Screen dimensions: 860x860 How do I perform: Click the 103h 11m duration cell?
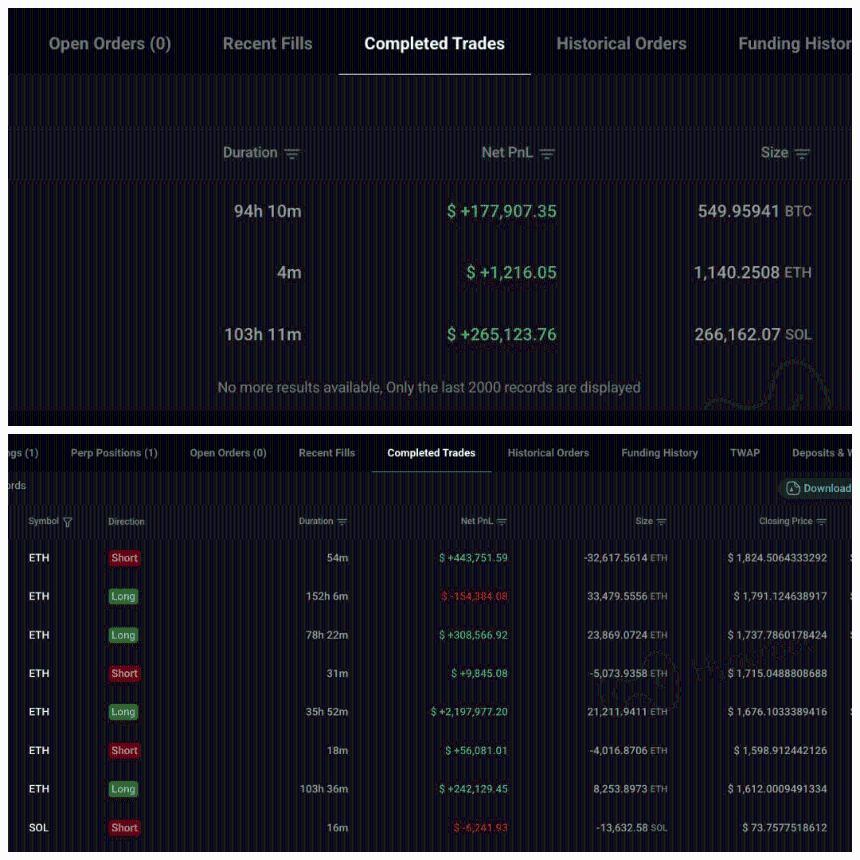pyautogui.click(x=263, y=335)
